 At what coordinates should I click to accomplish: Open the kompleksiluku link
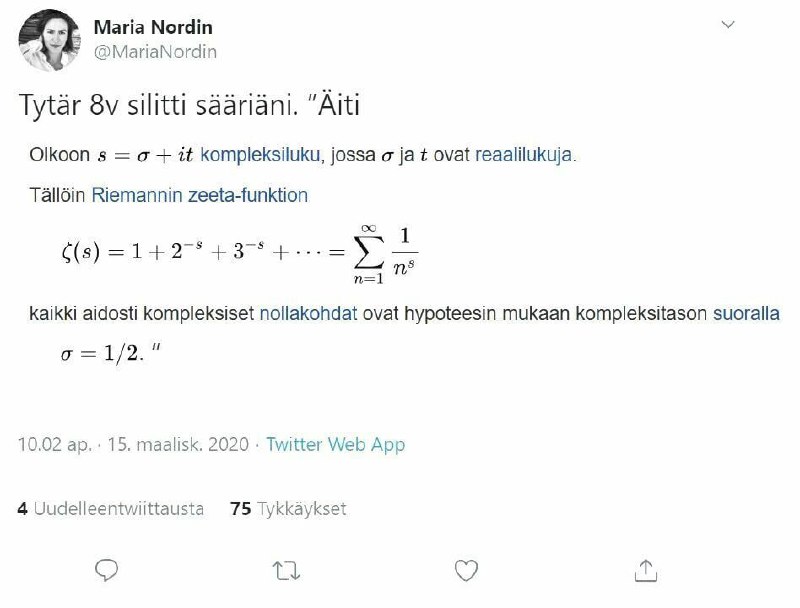coord(259,155)
